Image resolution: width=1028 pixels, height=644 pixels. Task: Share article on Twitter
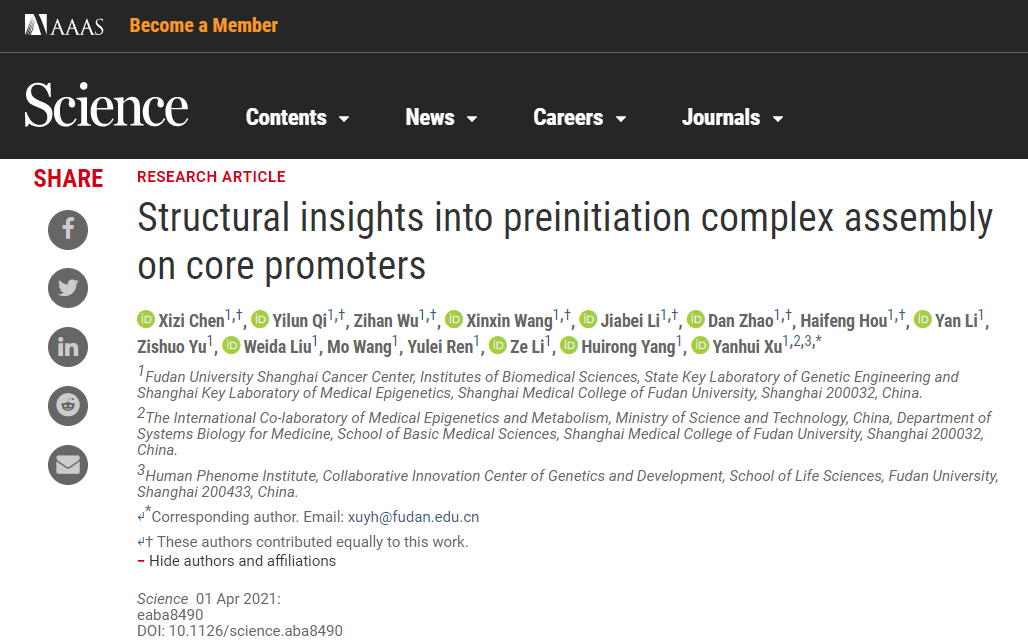68,288
